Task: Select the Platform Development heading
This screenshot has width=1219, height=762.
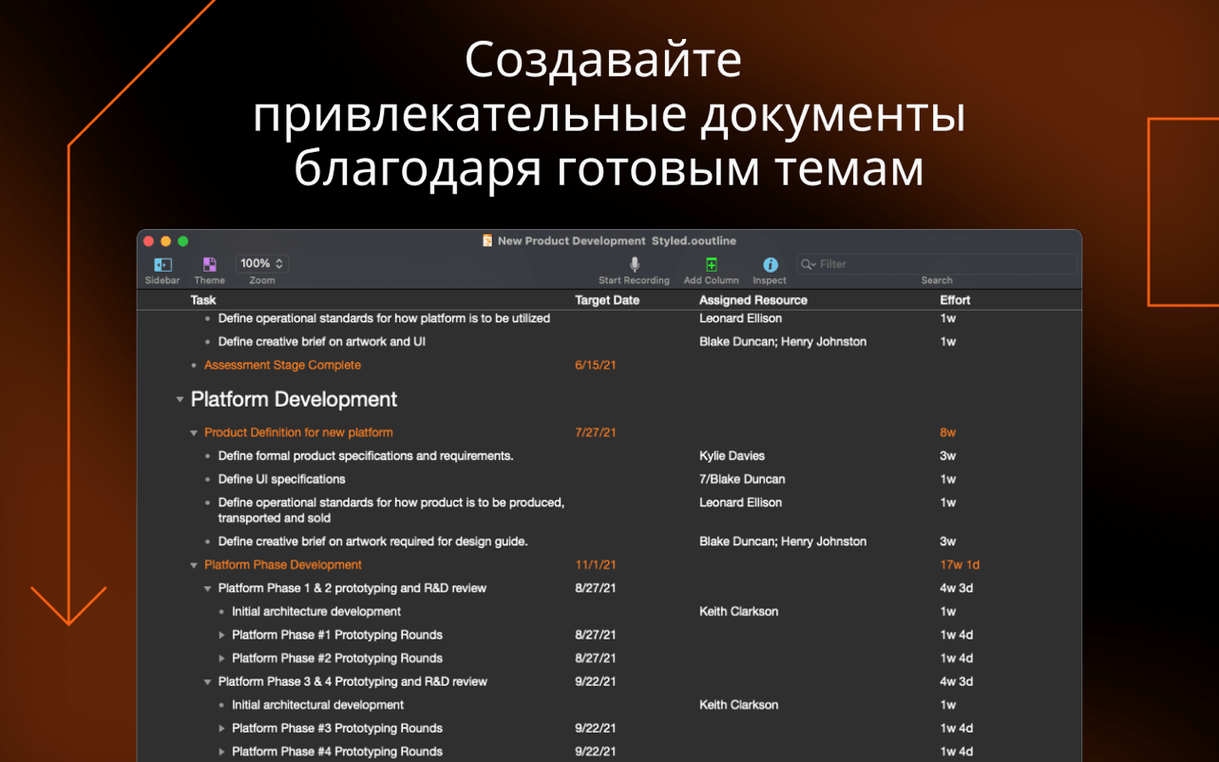Action: (294, 399)
